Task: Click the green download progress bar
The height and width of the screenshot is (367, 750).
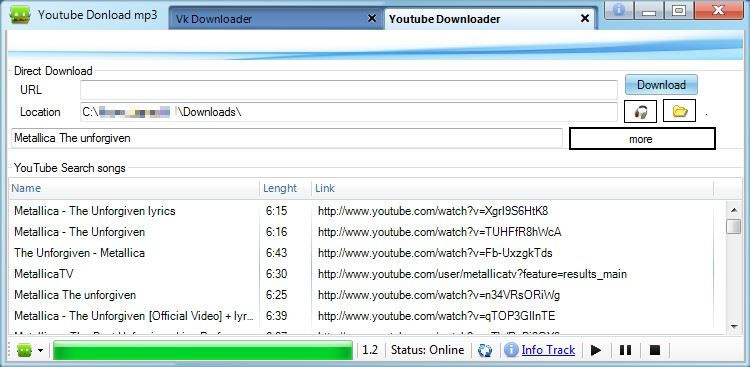Action: pyautogui.click(x=203, y=350)
